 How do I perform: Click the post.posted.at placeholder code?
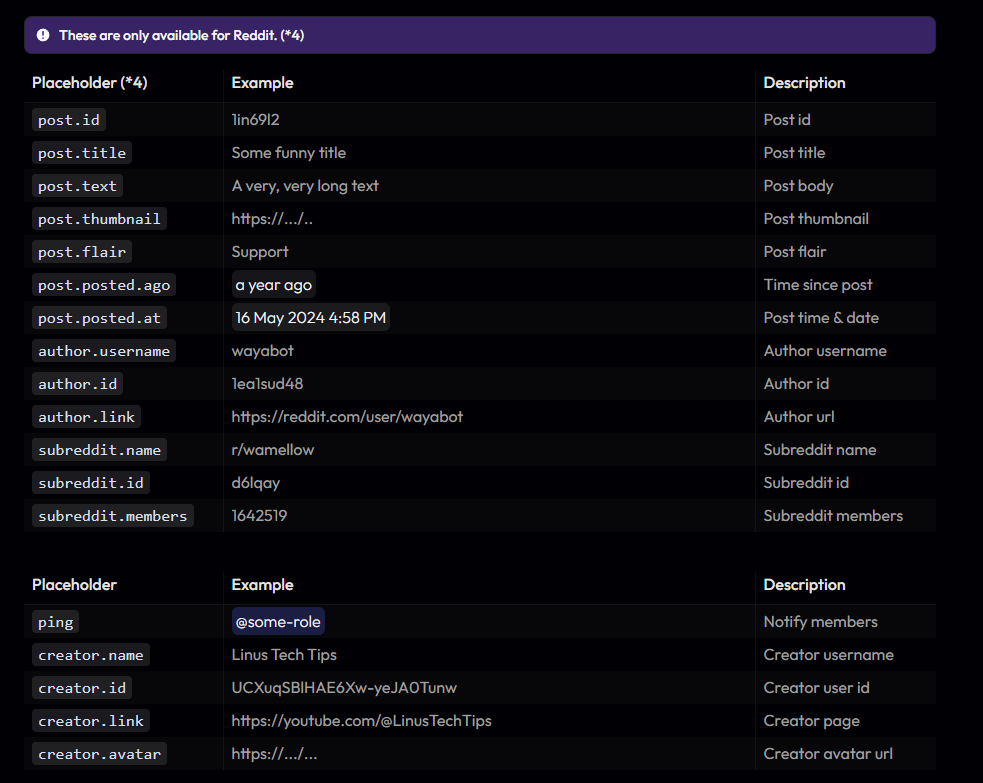(x=99, y=318)
